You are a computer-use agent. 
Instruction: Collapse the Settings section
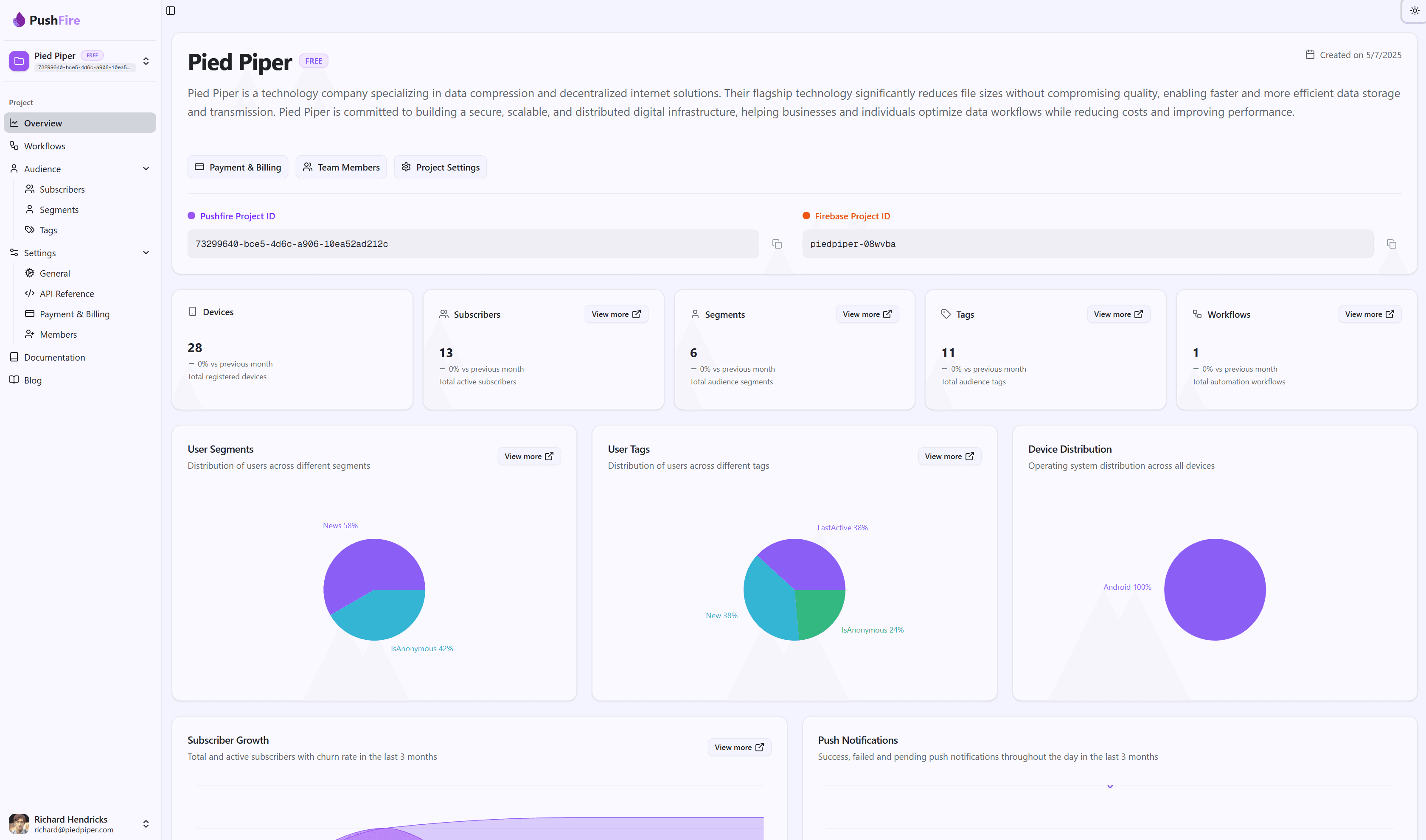point(146,252)
